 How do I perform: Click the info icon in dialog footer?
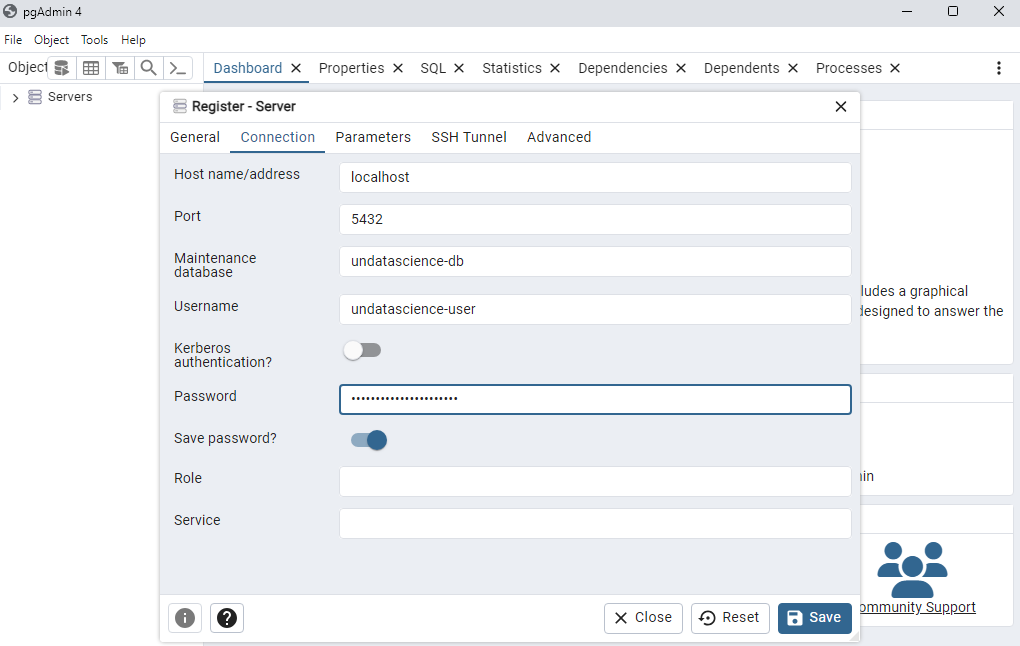coord(185,618)
